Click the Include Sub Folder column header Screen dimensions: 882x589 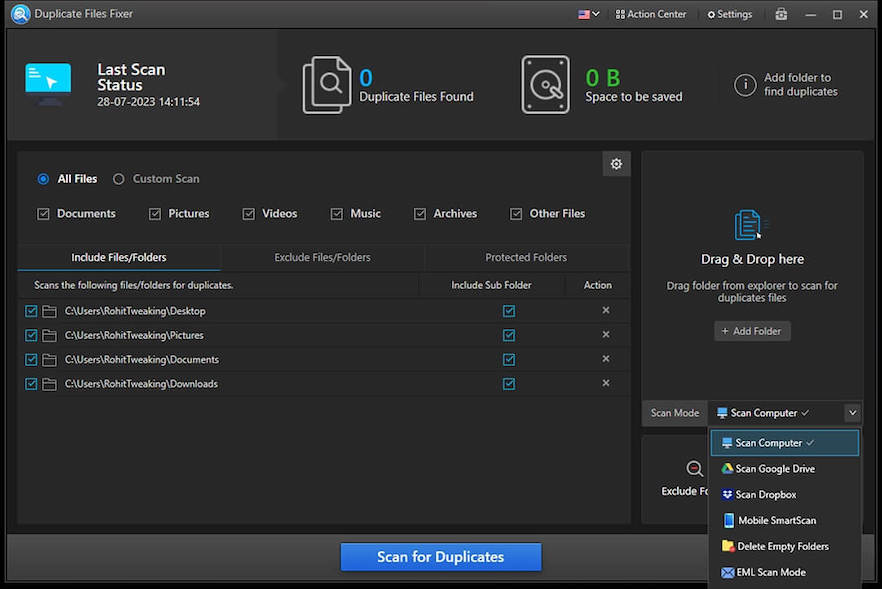[491, 285]
